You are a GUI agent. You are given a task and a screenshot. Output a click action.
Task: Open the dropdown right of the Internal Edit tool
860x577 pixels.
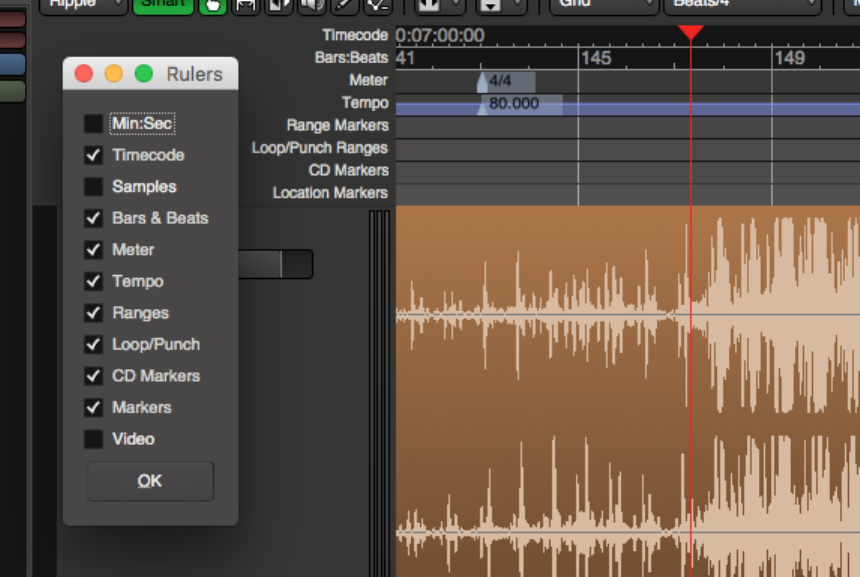pos(440,5)
